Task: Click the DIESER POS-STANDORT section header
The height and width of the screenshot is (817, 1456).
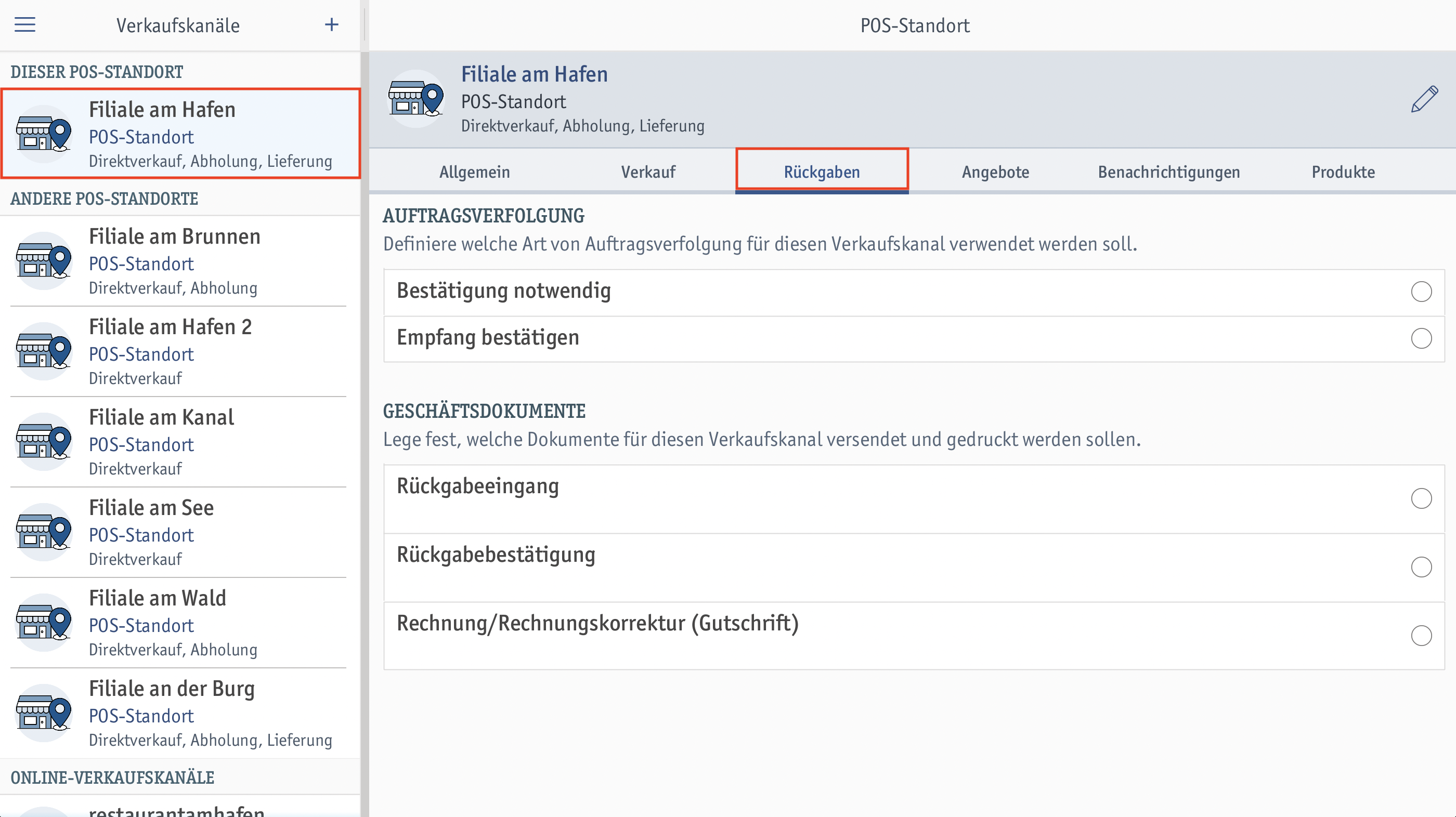Action: point(97,72)
